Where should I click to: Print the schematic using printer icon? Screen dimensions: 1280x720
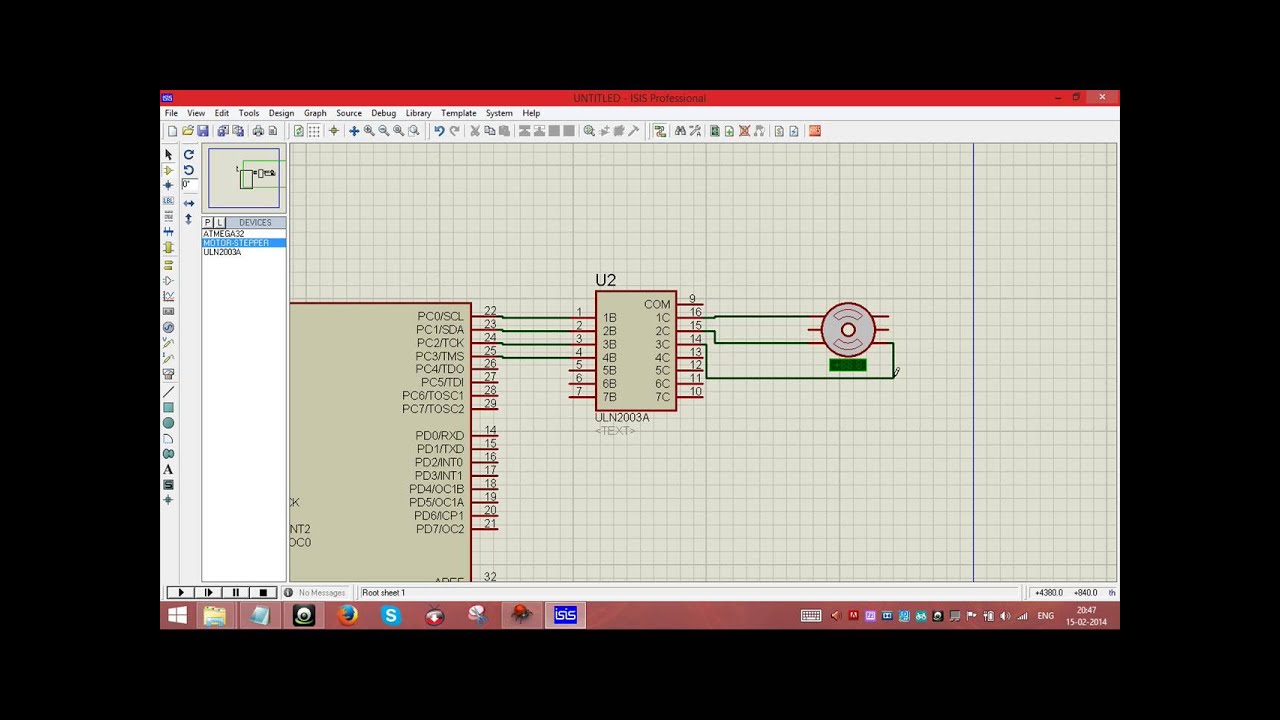(x=258, y=131)
